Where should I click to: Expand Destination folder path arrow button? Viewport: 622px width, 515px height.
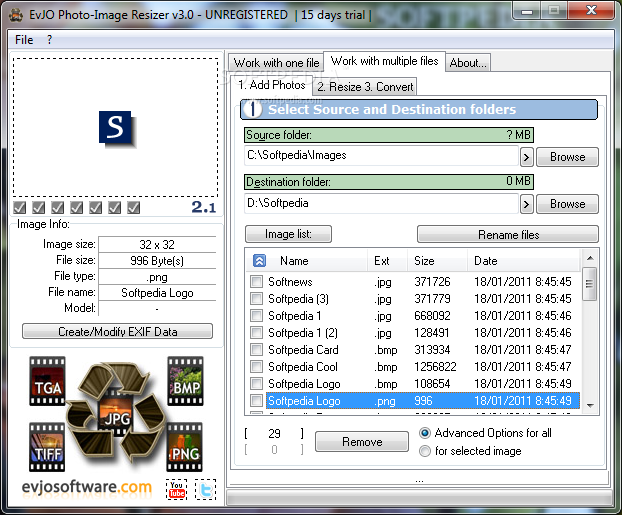(526, 204)
